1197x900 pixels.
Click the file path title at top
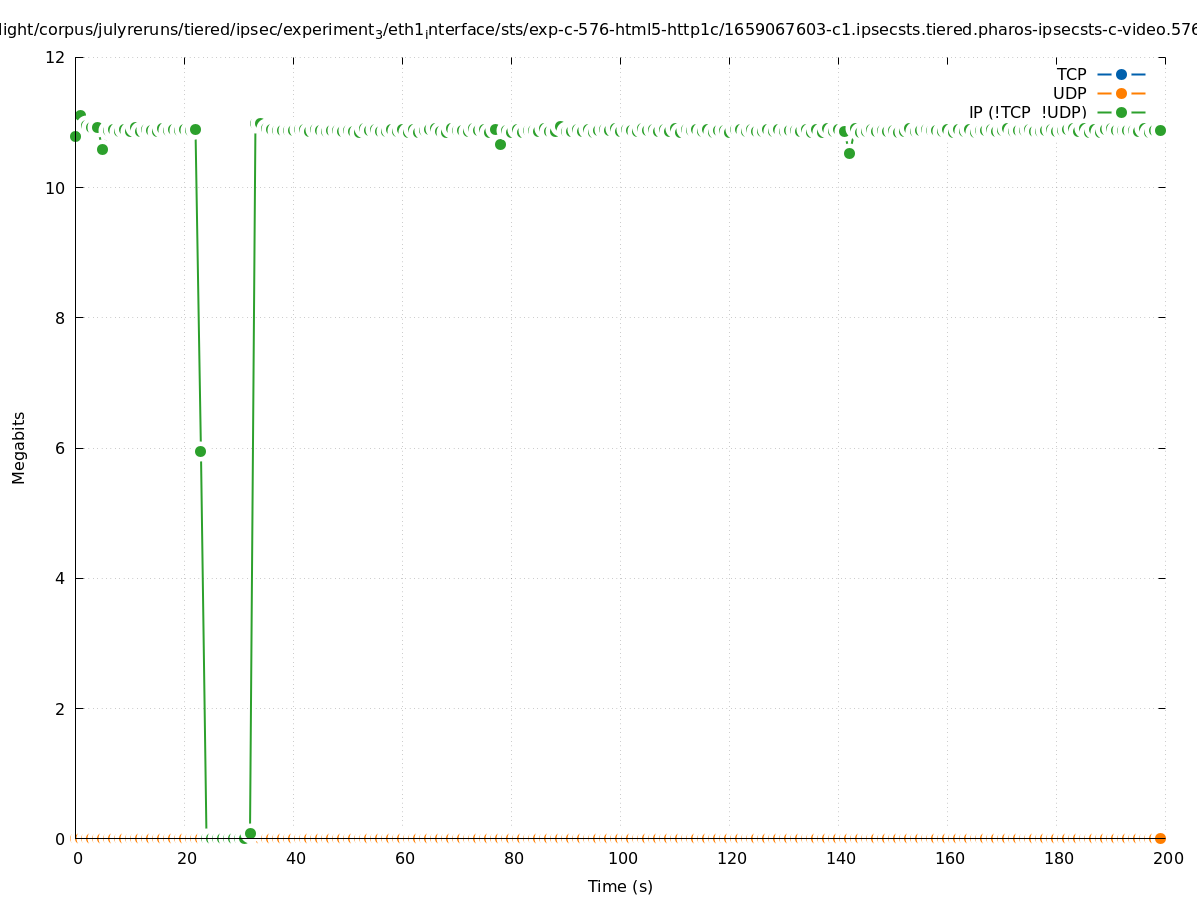point(598,30)
